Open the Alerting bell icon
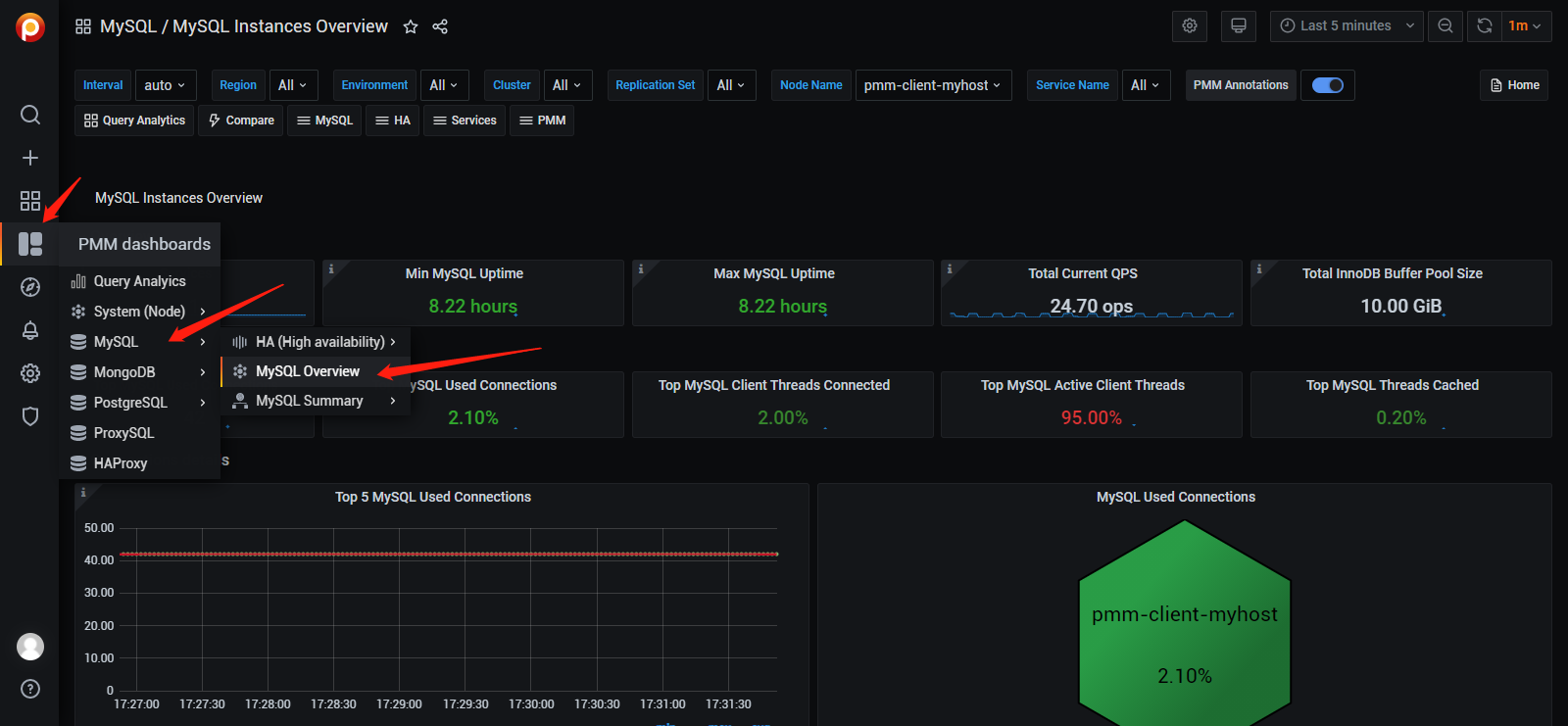This screenshot has height=726, width=1568. [x=30, y=330]
